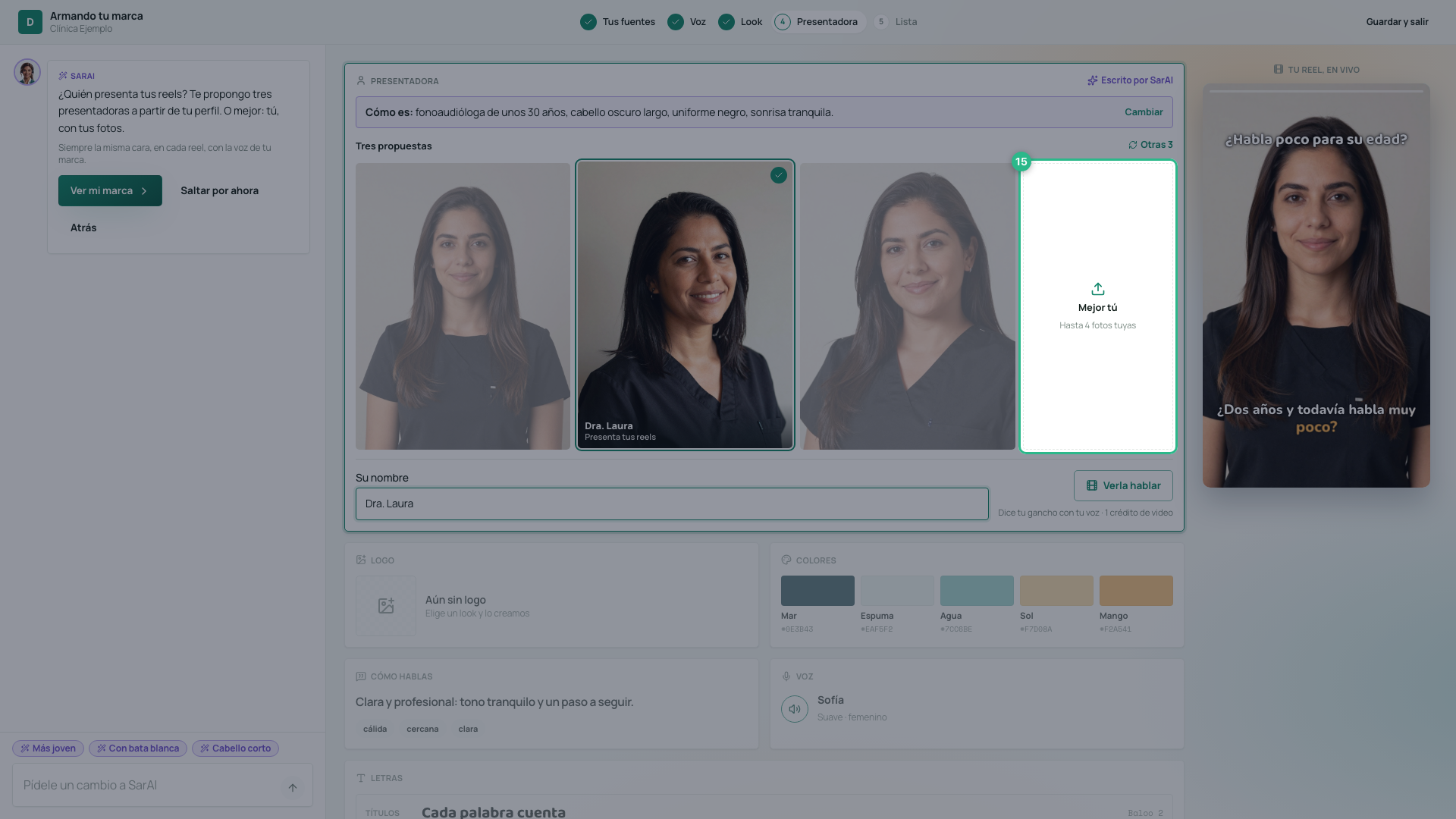Click the Escrito por SarAI sparkle label
This screenshot has width=1456, height=819.
[x=1130, y=80]
